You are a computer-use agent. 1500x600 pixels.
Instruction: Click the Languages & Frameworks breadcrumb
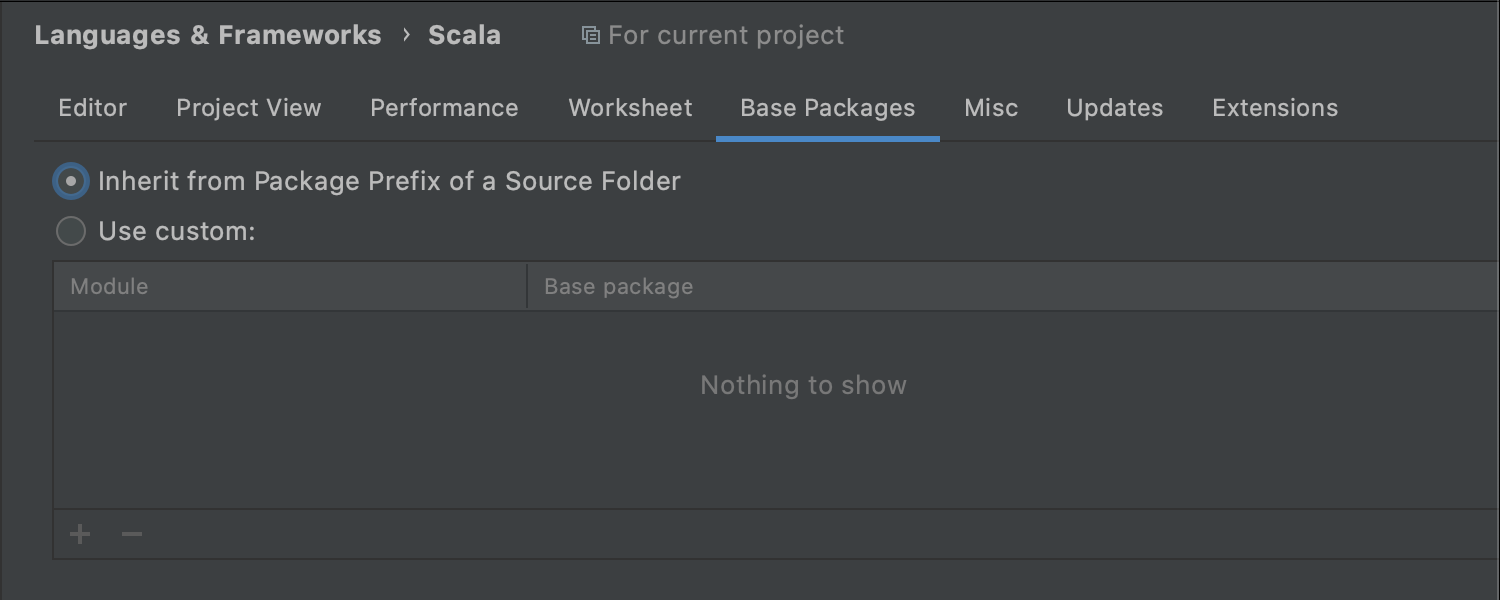208,35
